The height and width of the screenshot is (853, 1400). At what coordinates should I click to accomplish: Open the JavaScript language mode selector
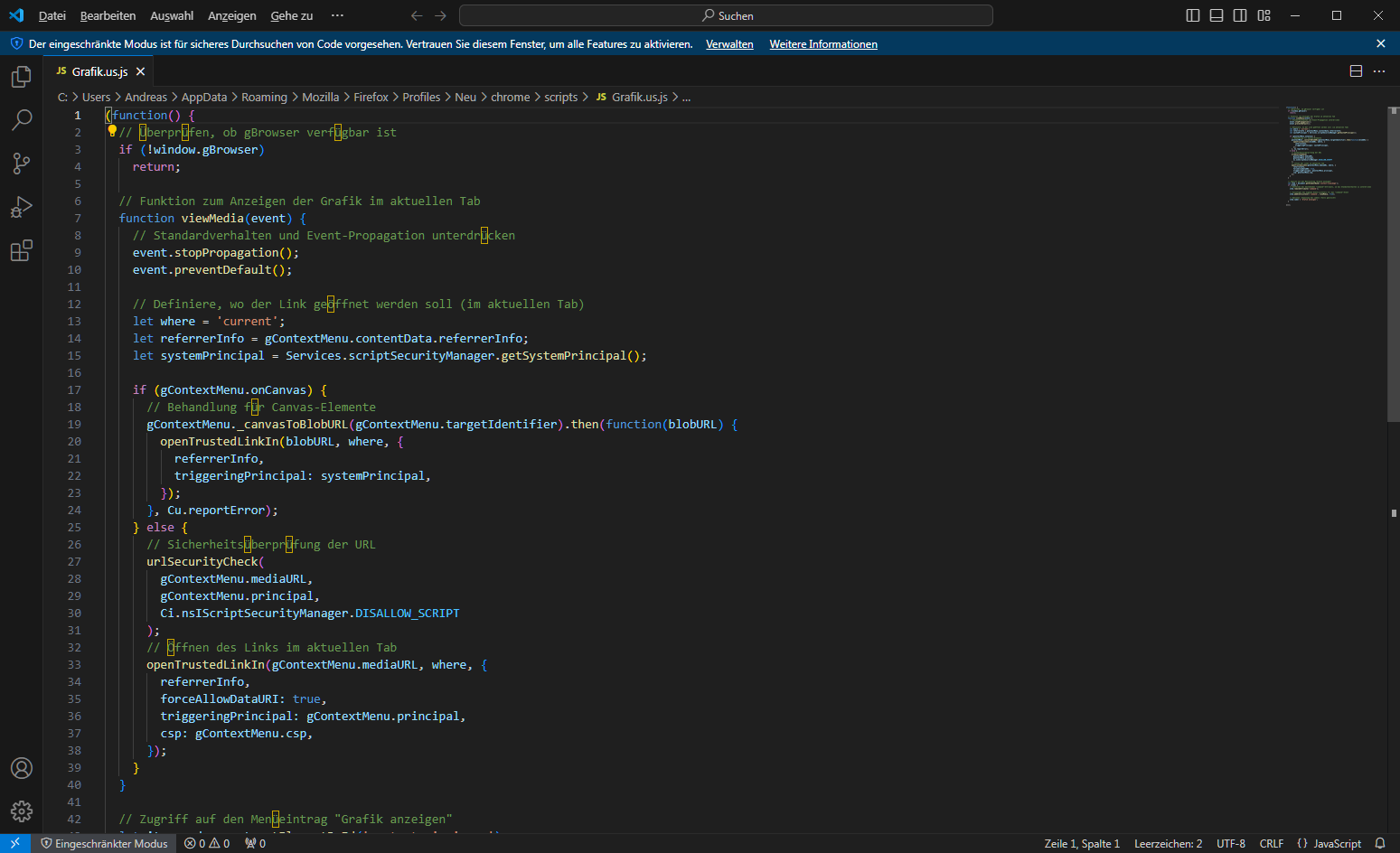(x=1329, y=843)
